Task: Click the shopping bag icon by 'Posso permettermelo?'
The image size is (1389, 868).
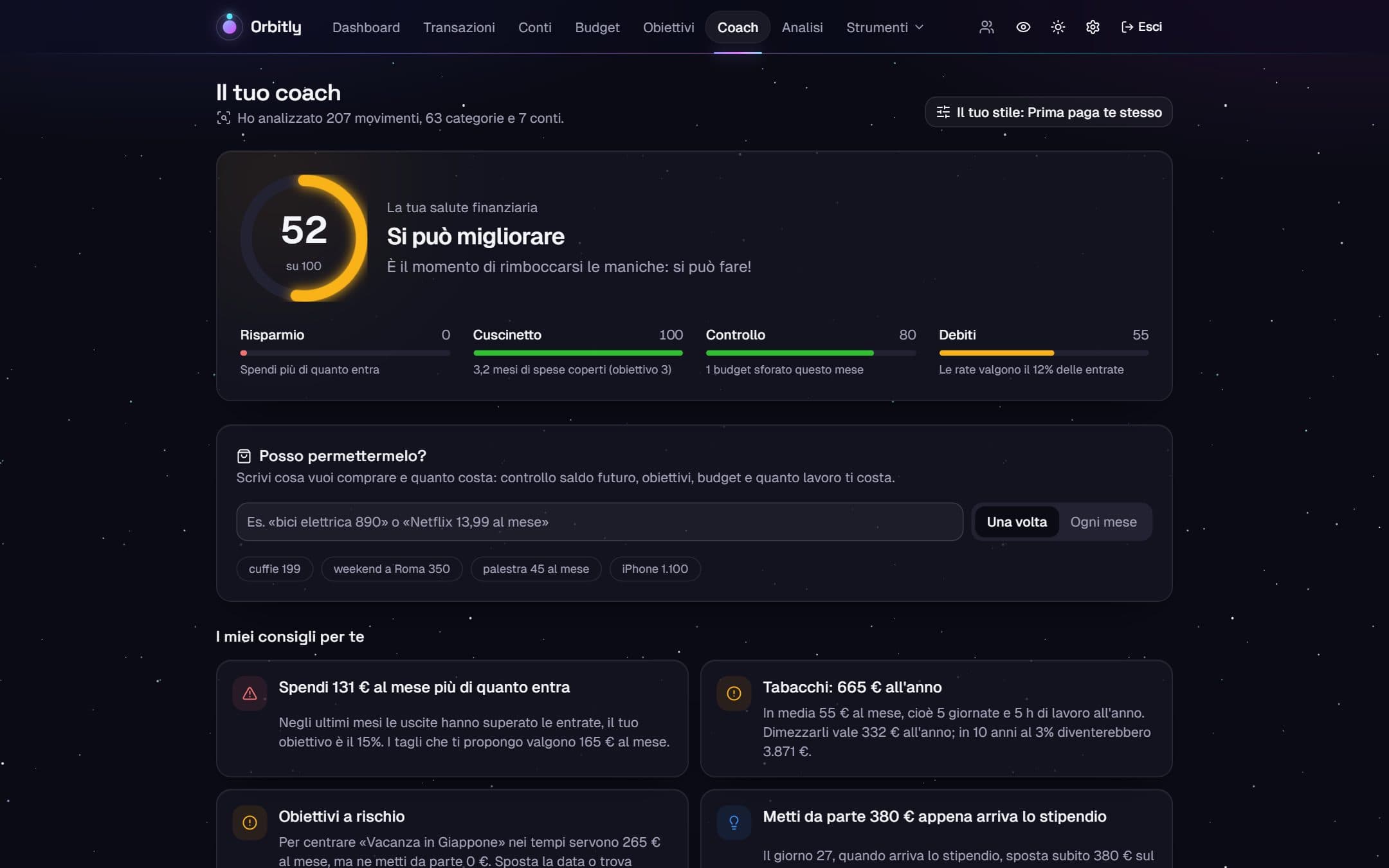Action: [244, 456]
